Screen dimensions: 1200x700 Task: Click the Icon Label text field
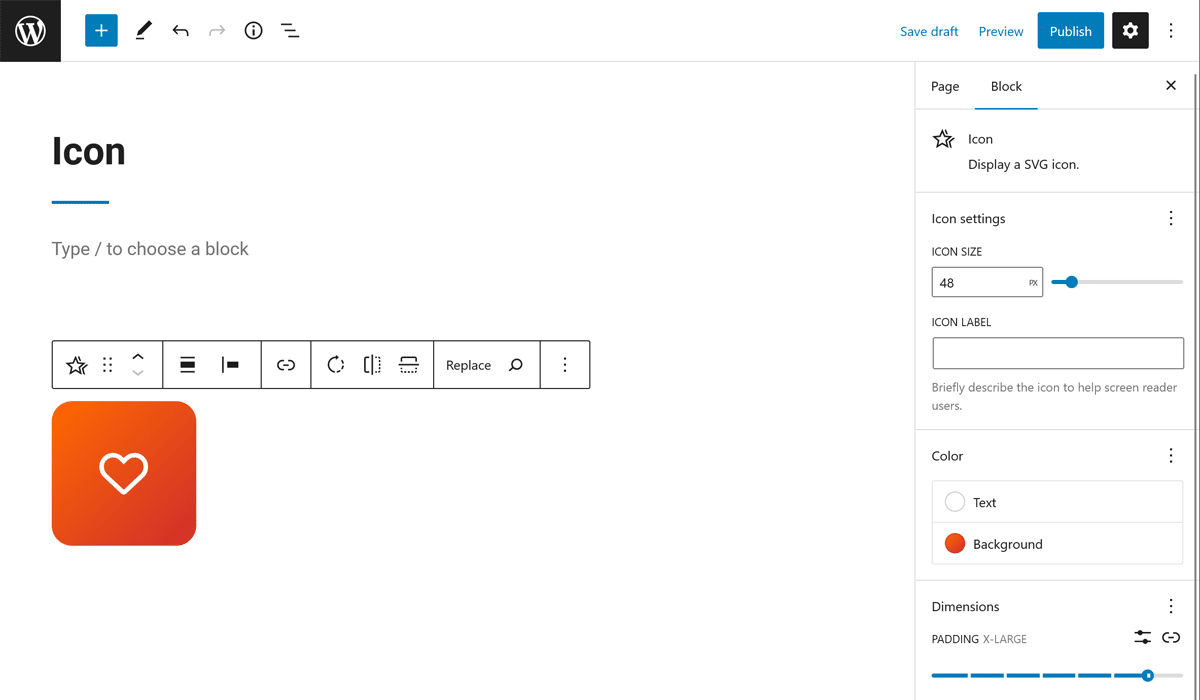(x=1058, y=353)
